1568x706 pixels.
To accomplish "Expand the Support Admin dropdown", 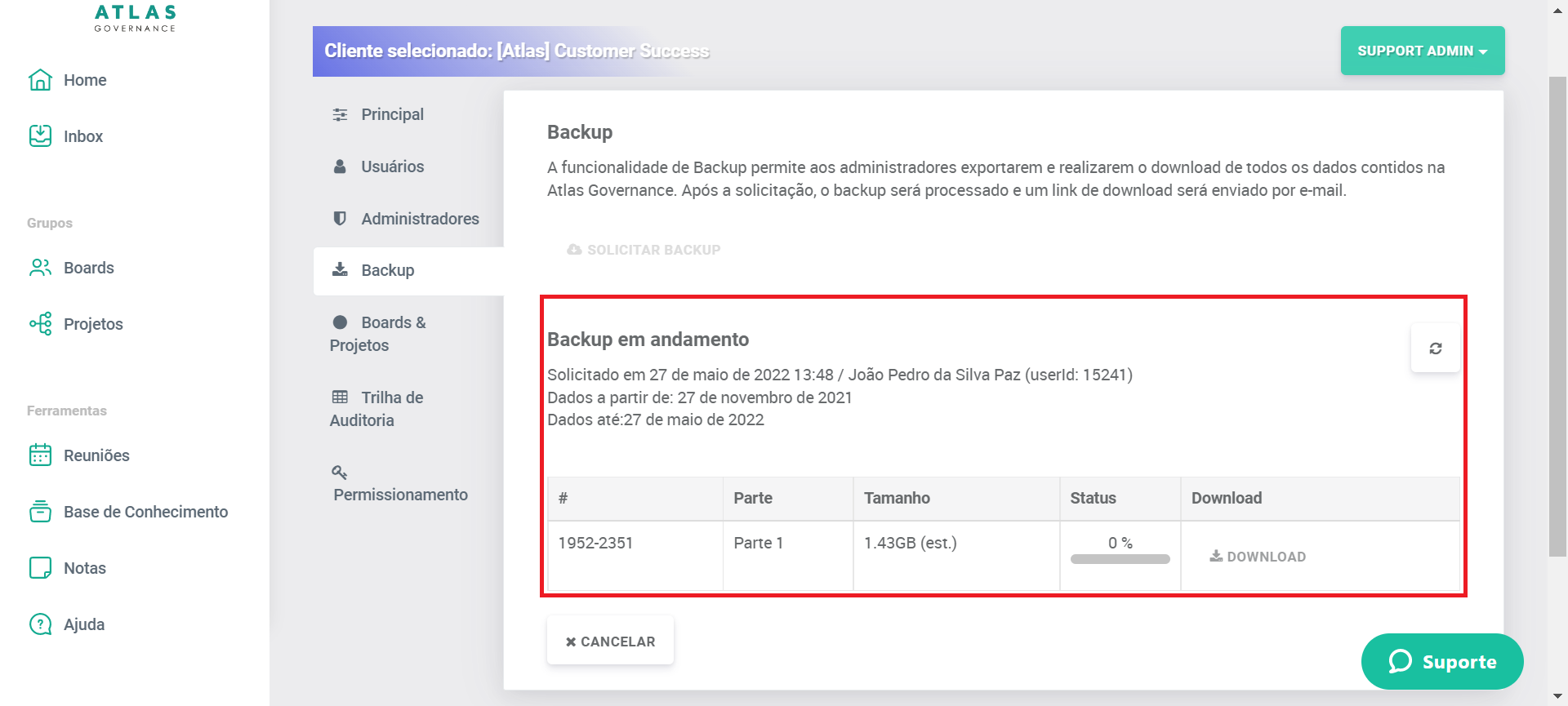I will (x=1422, y=51).
